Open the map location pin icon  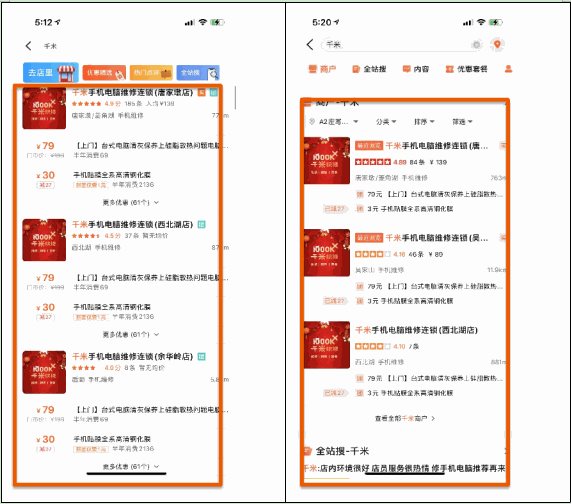tap(497, 45)
